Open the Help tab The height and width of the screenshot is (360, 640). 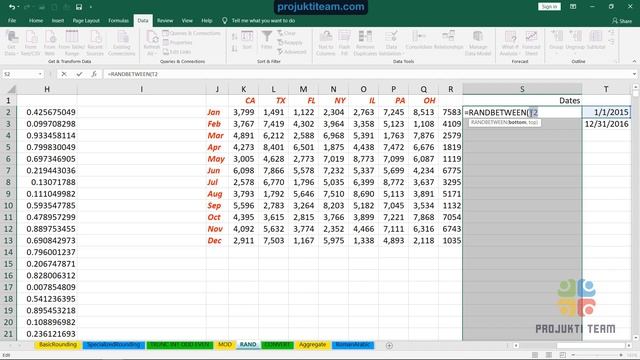pyautogui.click(x=207, y=20)
